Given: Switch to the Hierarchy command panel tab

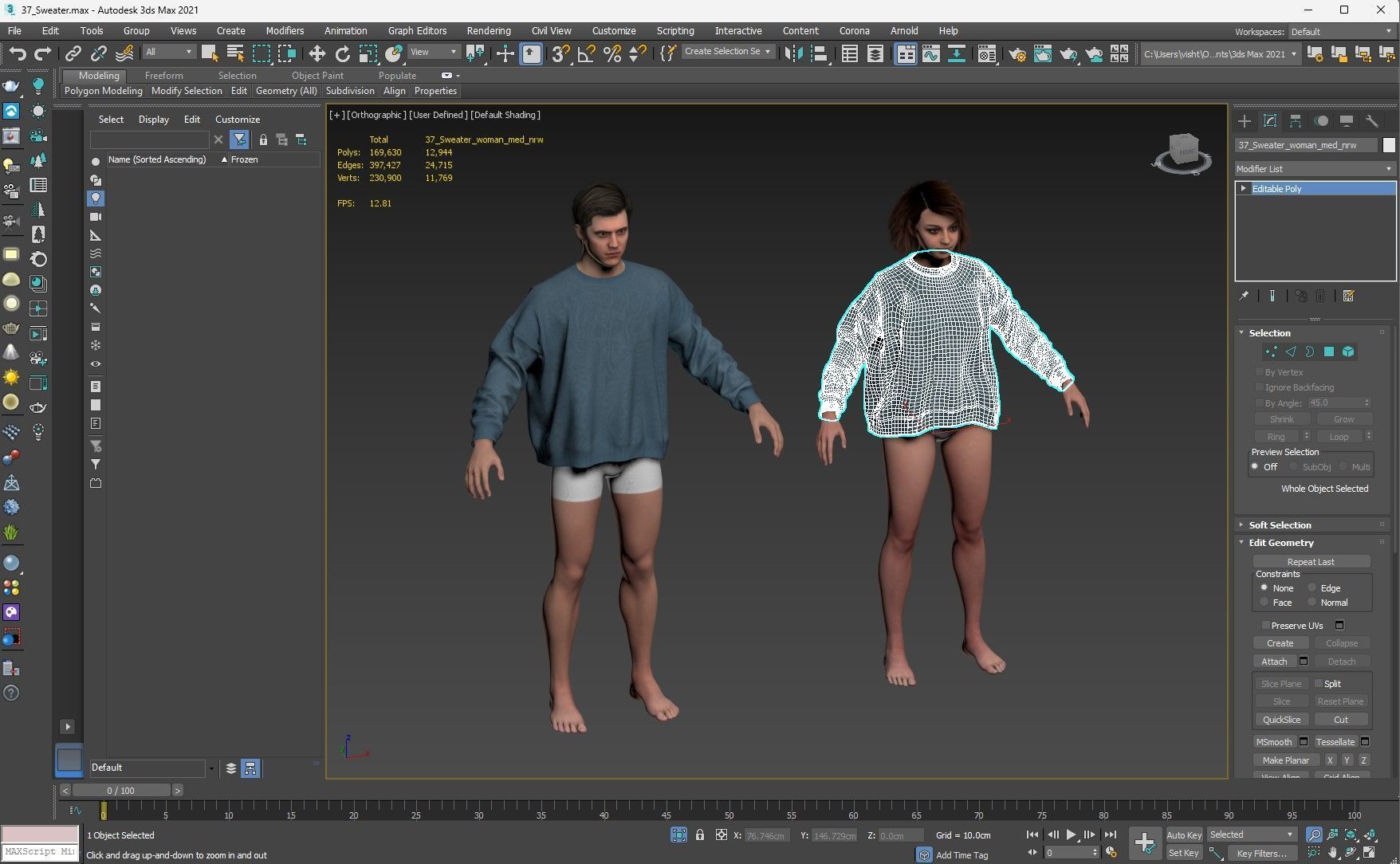Looking at the screenshot, I should (x=1296, y=121).
